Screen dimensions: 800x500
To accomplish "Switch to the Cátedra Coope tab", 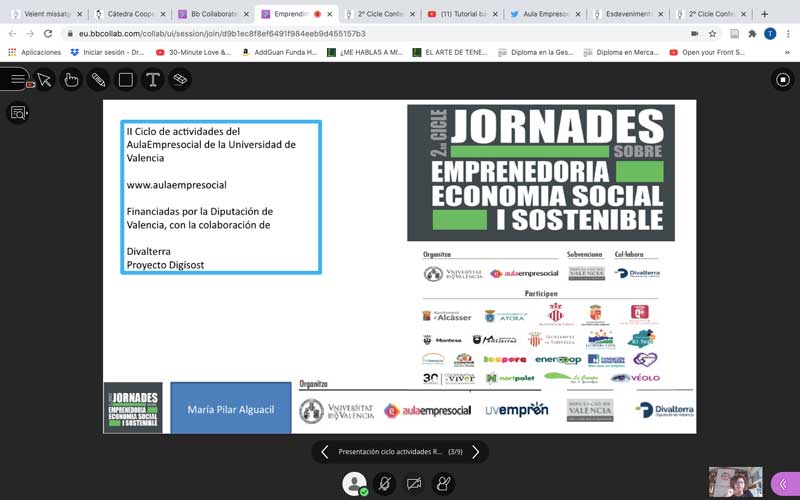I will pyautogui.click(x=130, y=14).
